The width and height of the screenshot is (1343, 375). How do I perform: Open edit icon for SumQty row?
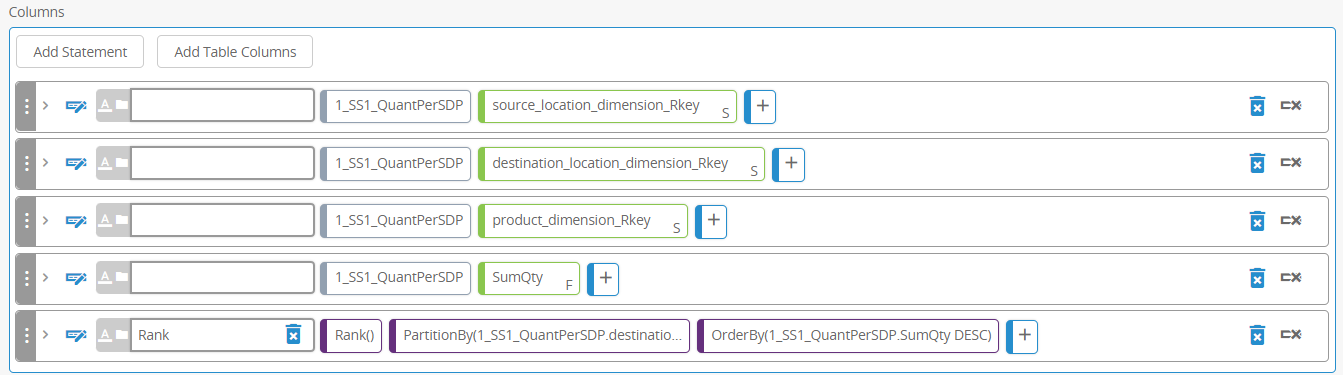coord(76,278)
